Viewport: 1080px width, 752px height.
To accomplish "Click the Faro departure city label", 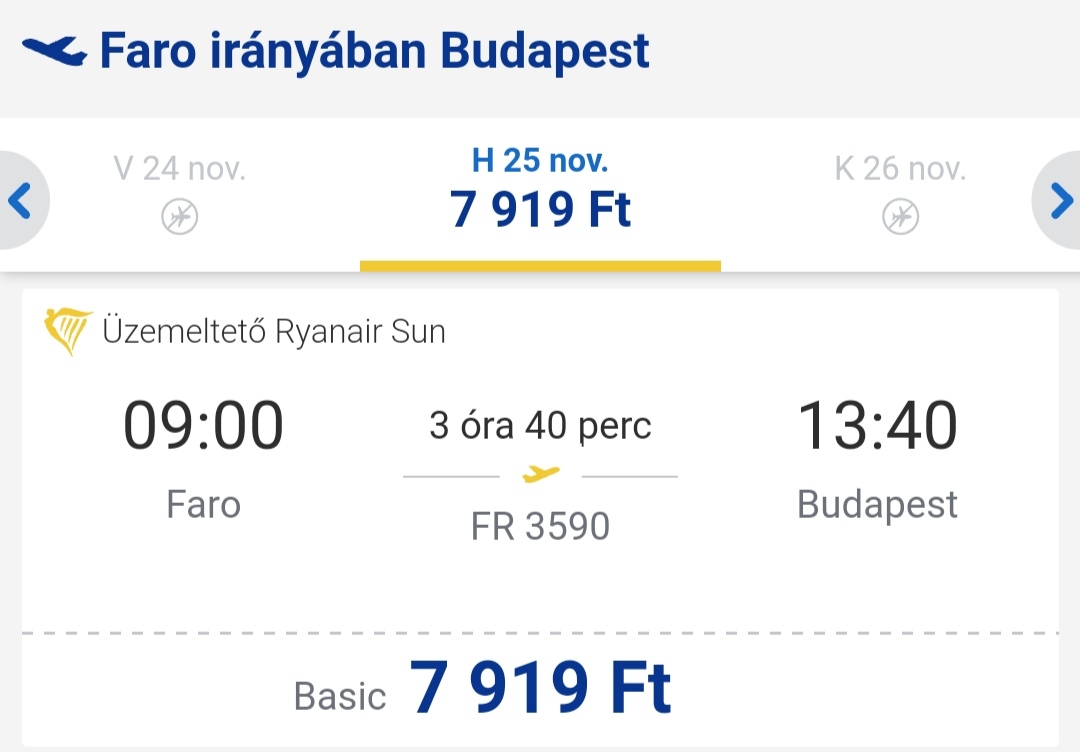I will pos(203,505).
